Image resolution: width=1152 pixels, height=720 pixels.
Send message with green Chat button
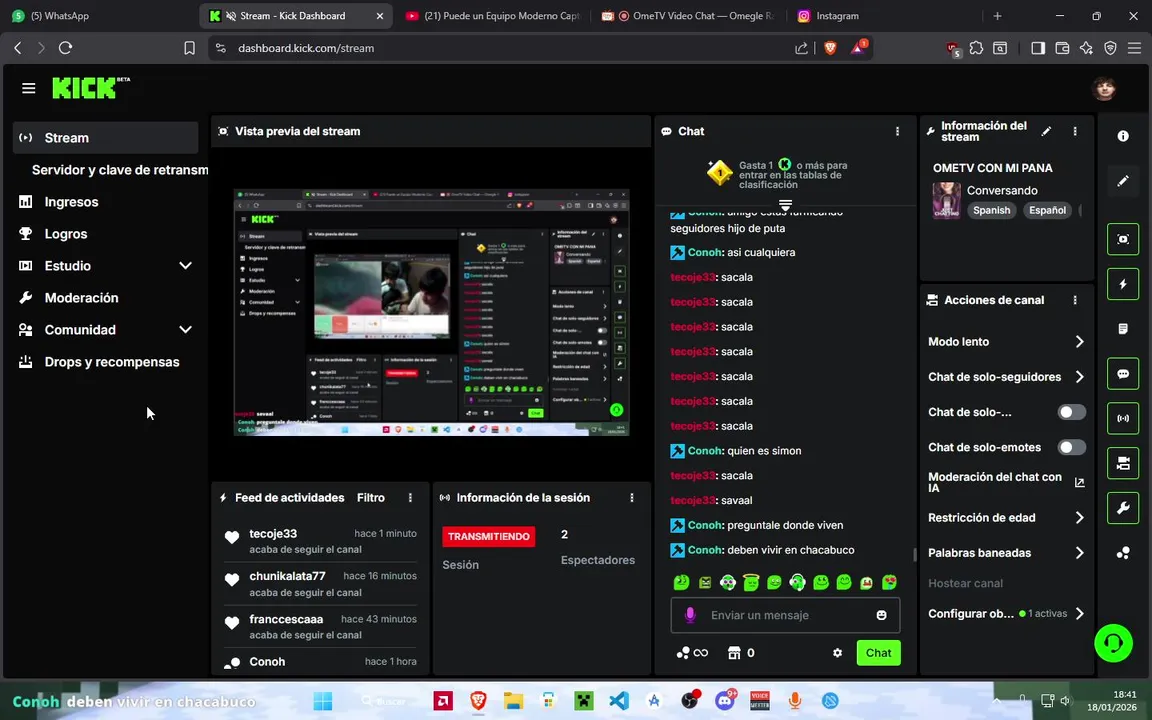click(x=878, y=653)
